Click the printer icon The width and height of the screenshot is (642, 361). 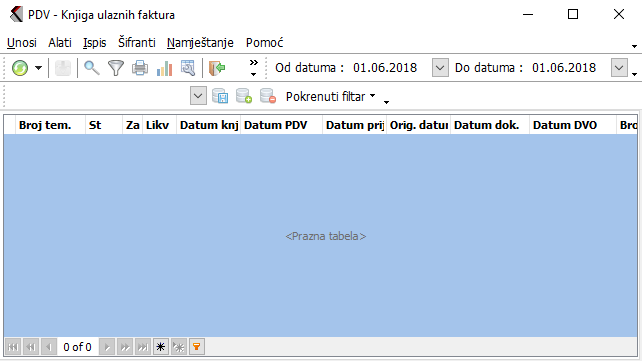point(140,68)
